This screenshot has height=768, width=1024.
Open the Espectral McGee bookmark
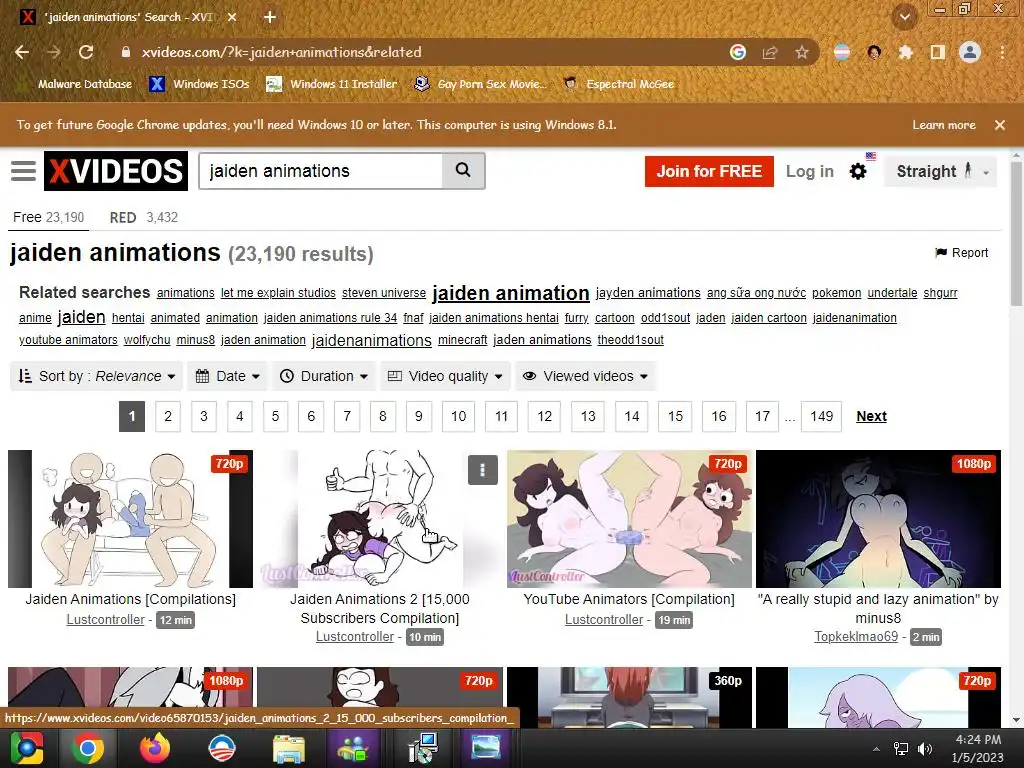click(x=619, y=84)
